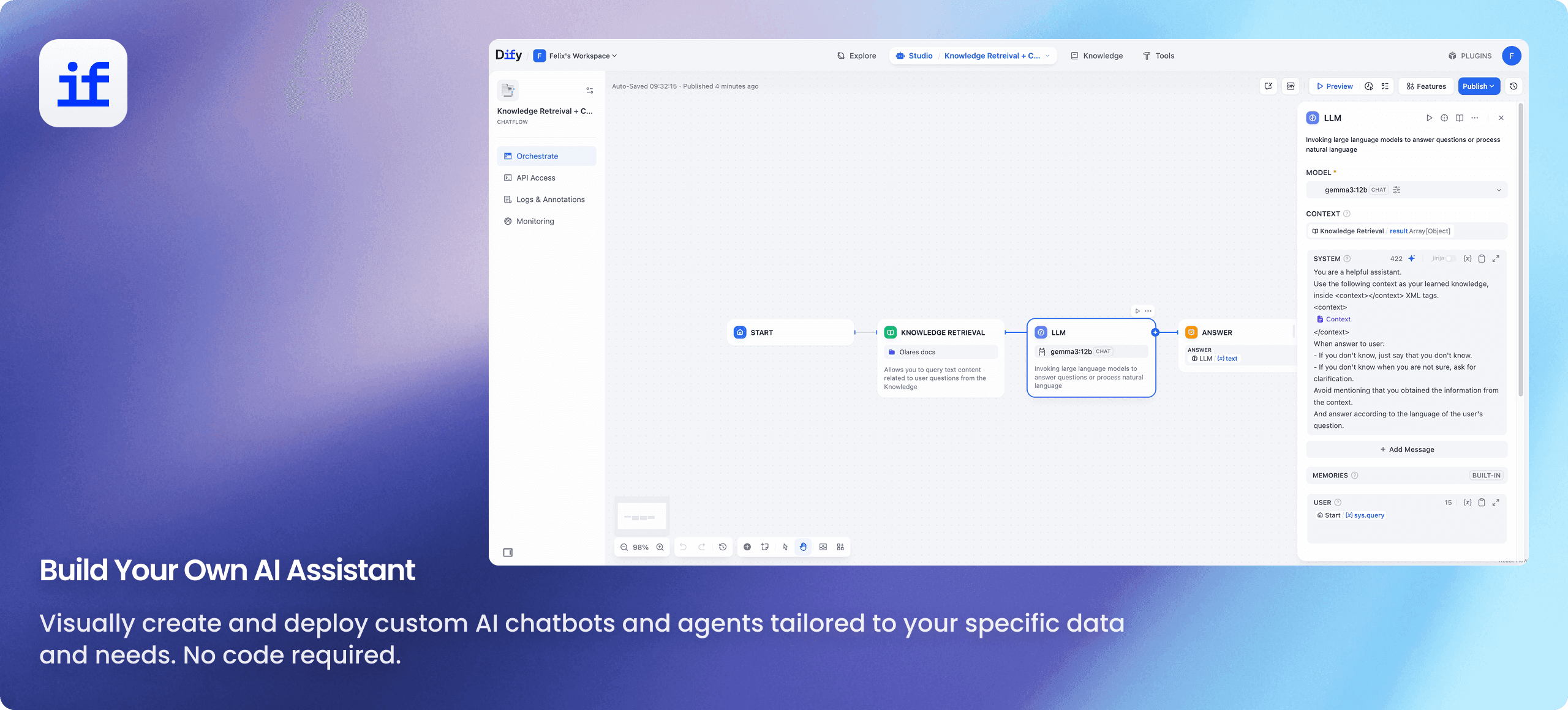Insert variable into the User prompt
Viewport: 1568px width, 710px height.
point(1468,503)
